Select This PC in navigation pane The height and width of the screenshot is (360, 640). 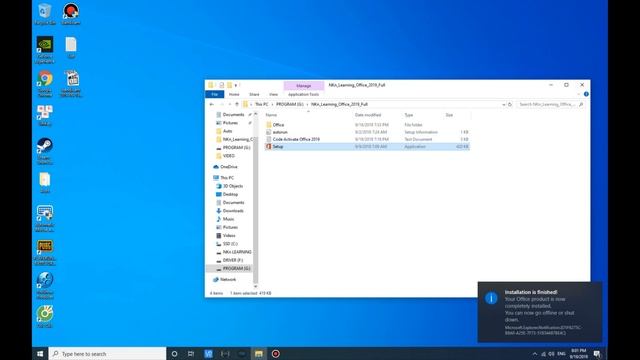click(224, 178)
